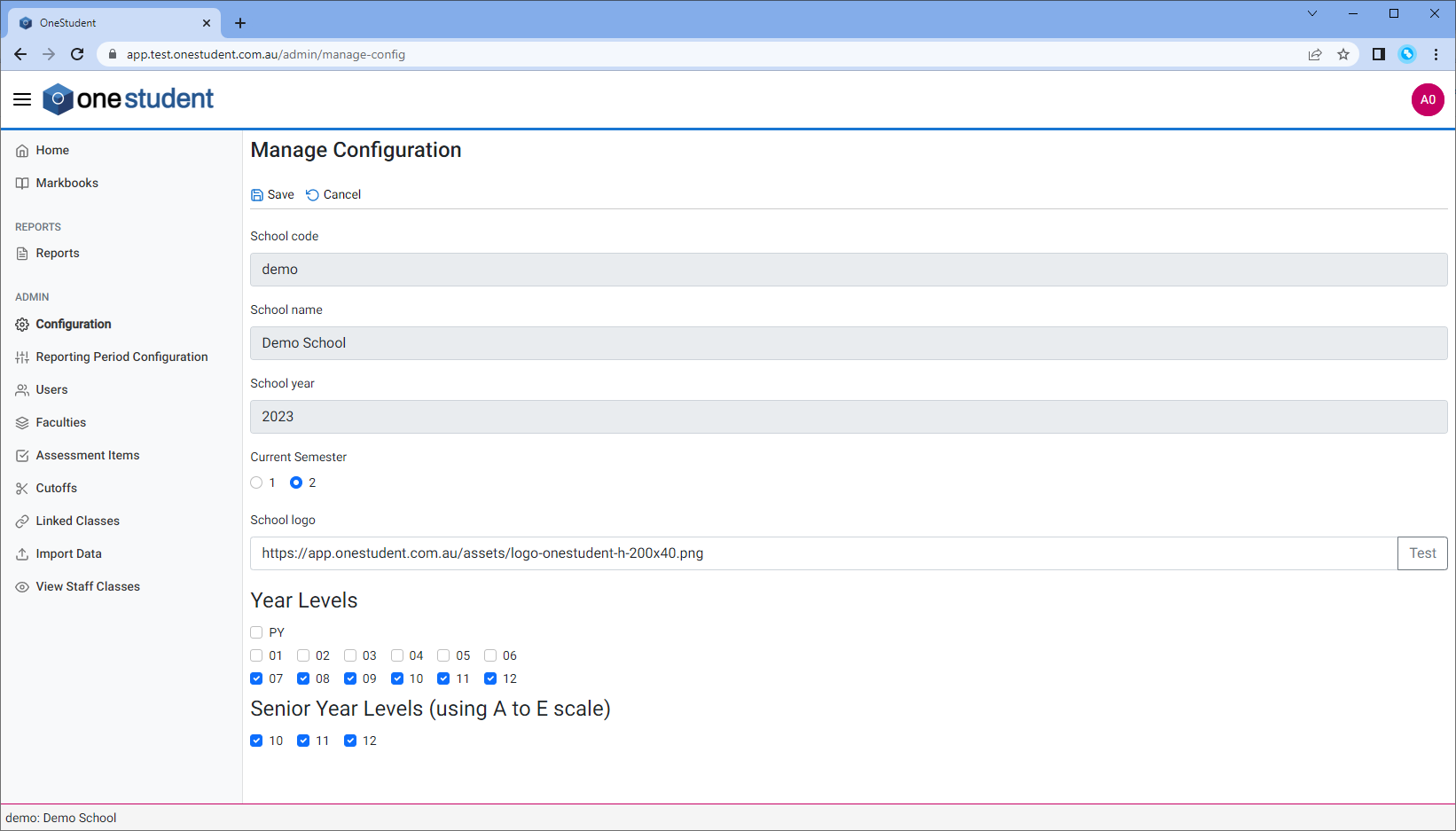This screenshot has width=1456, height=831.
Task: Click the Import Data upload icon
Action: (21, 553)
